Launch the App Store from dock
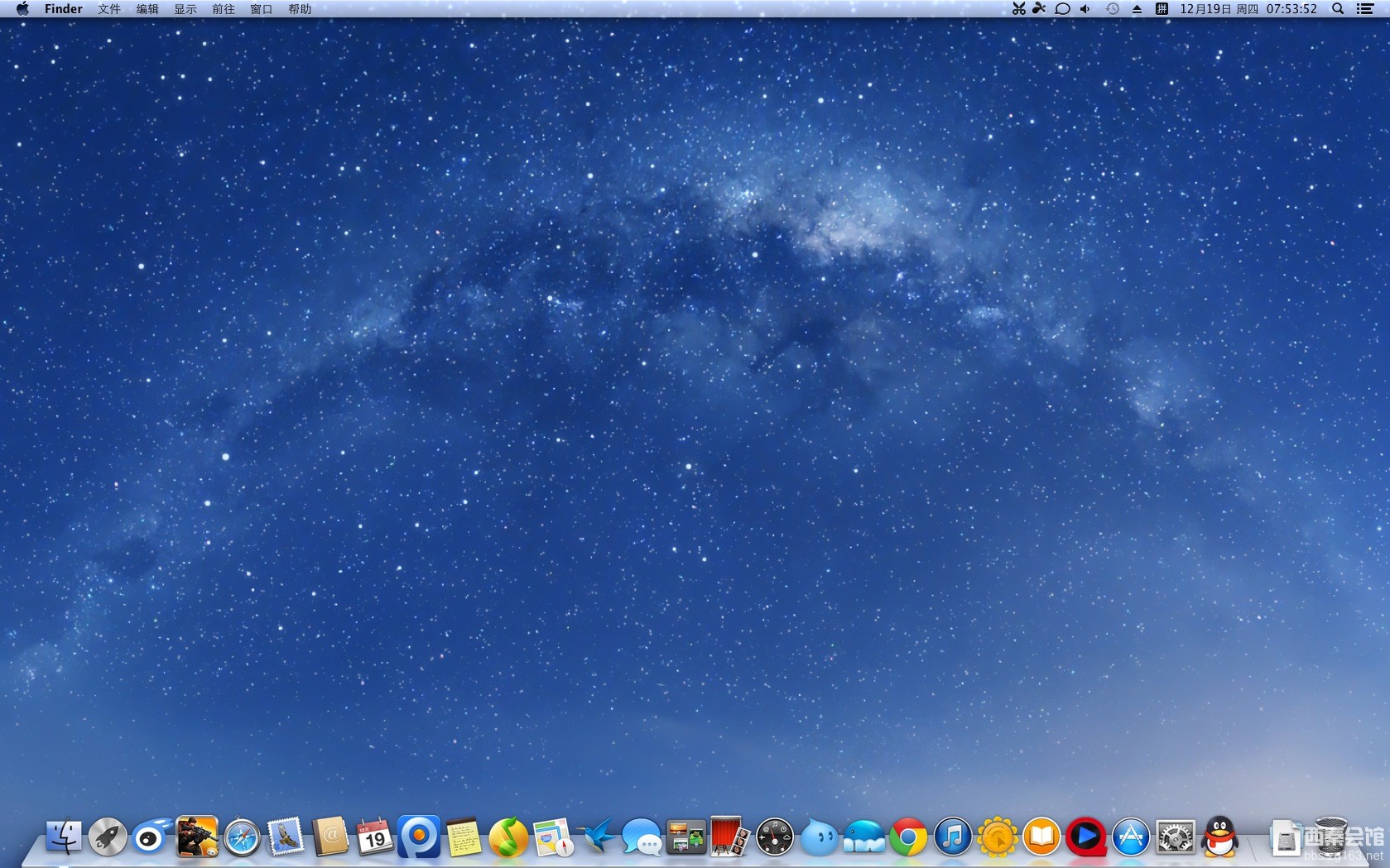Viewport: 1390px width, 868px height. [1131, 837]
